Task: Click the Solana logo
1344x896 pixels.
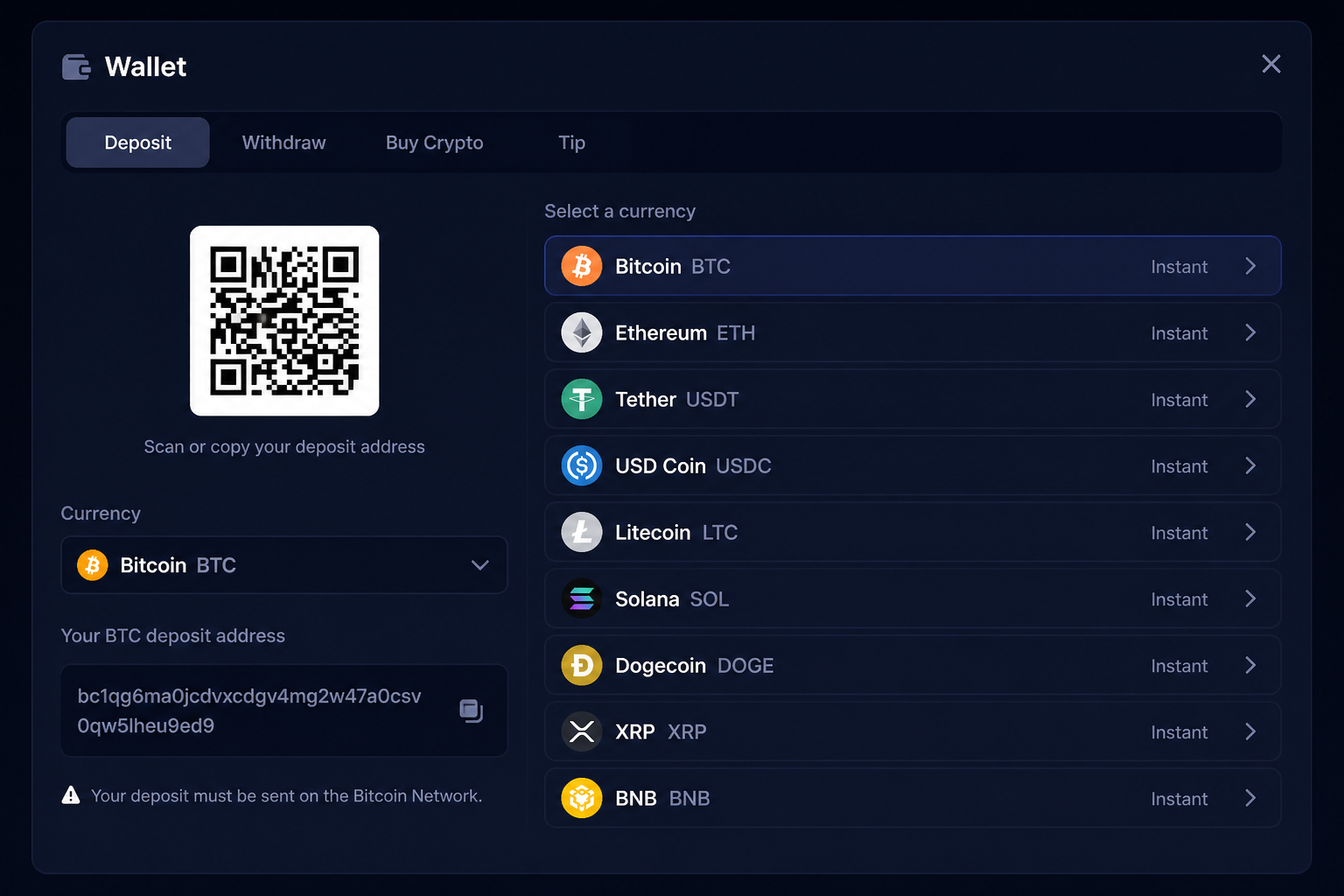Action: 582,598
